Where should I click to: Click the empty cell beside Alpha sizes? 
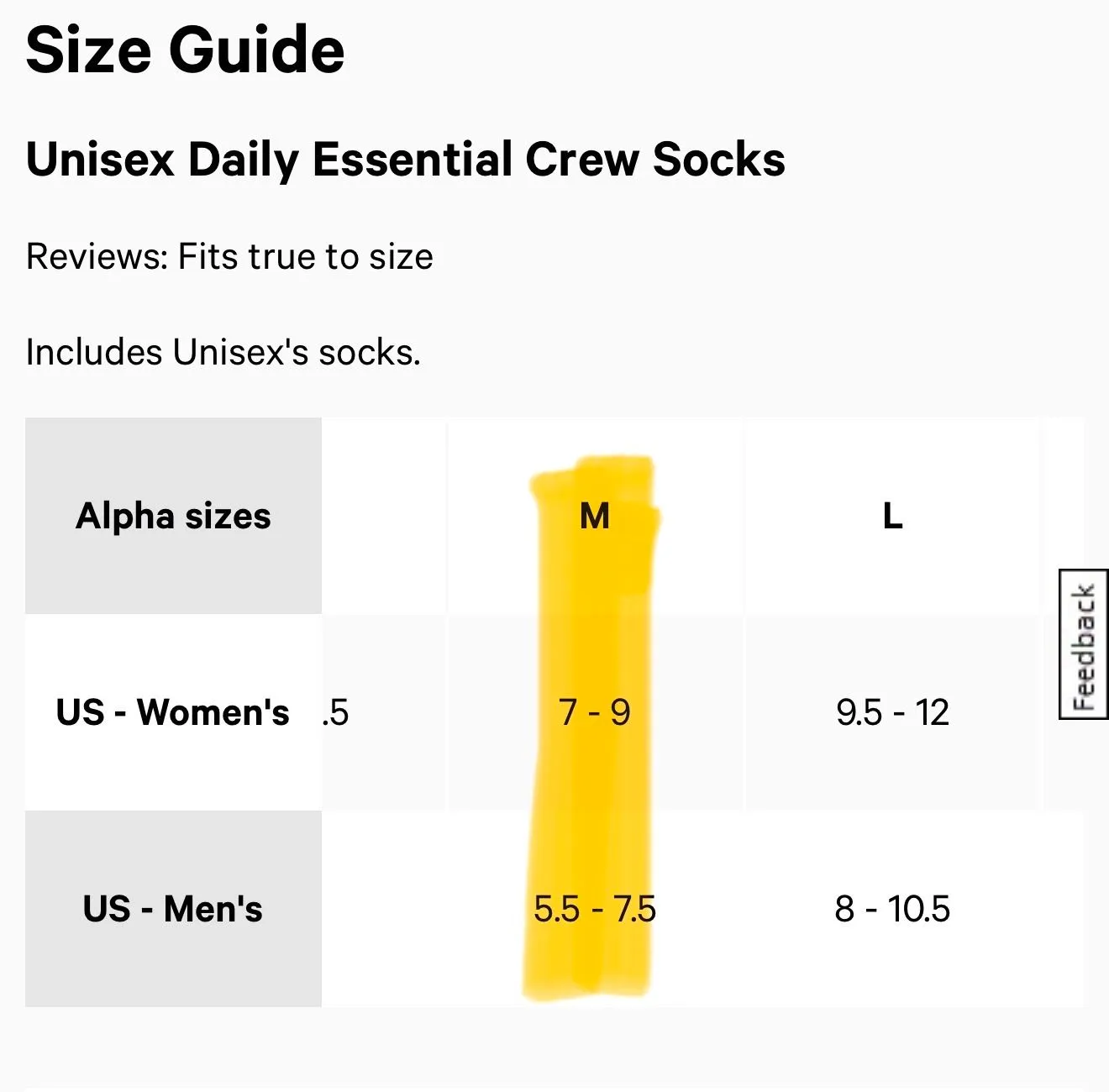(384, 516)
